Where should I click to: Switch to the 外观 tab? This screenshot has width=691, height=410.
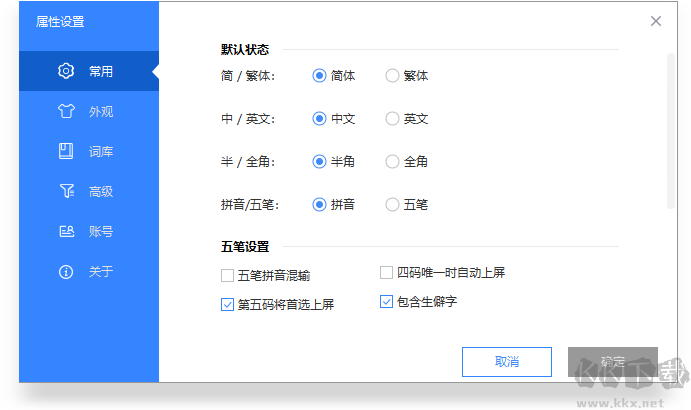click(x=89, y=111)
